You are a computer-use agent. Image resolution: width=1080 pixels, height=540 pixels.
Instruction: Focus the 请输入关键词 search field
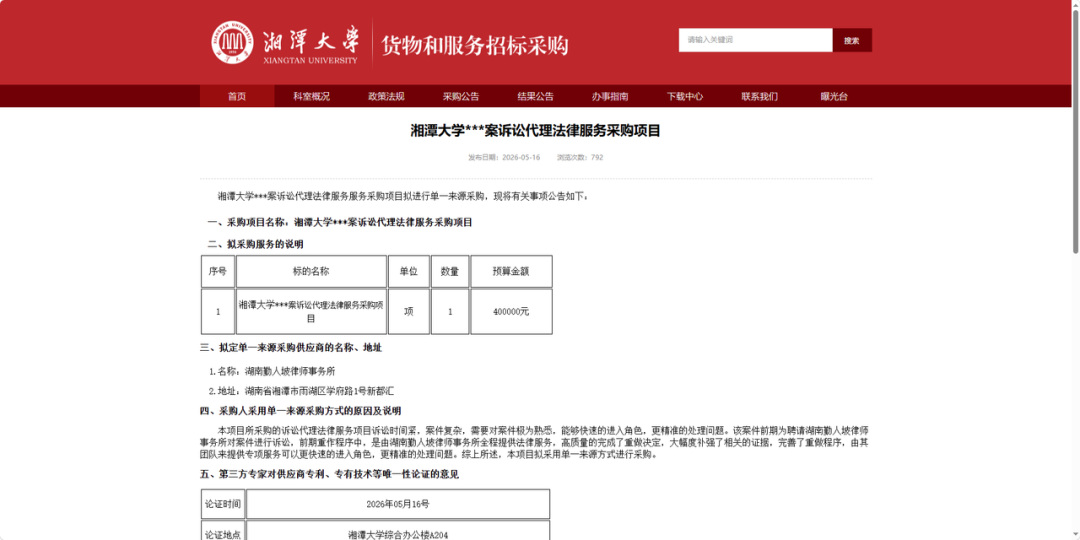[x=756, y=40]
